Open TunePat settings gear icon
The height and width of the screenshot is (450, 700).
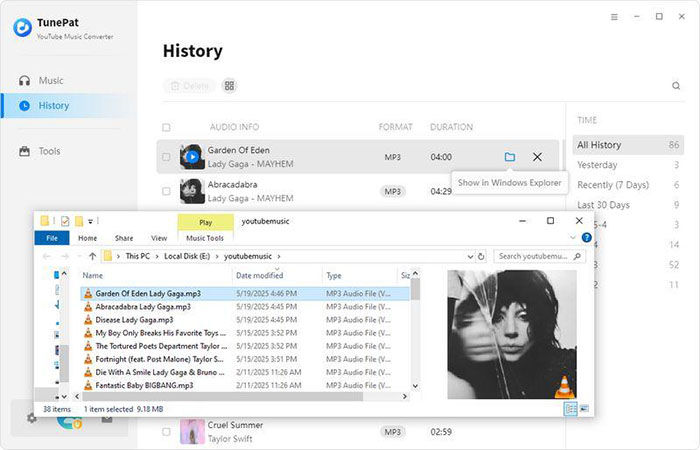pos(31,419)
